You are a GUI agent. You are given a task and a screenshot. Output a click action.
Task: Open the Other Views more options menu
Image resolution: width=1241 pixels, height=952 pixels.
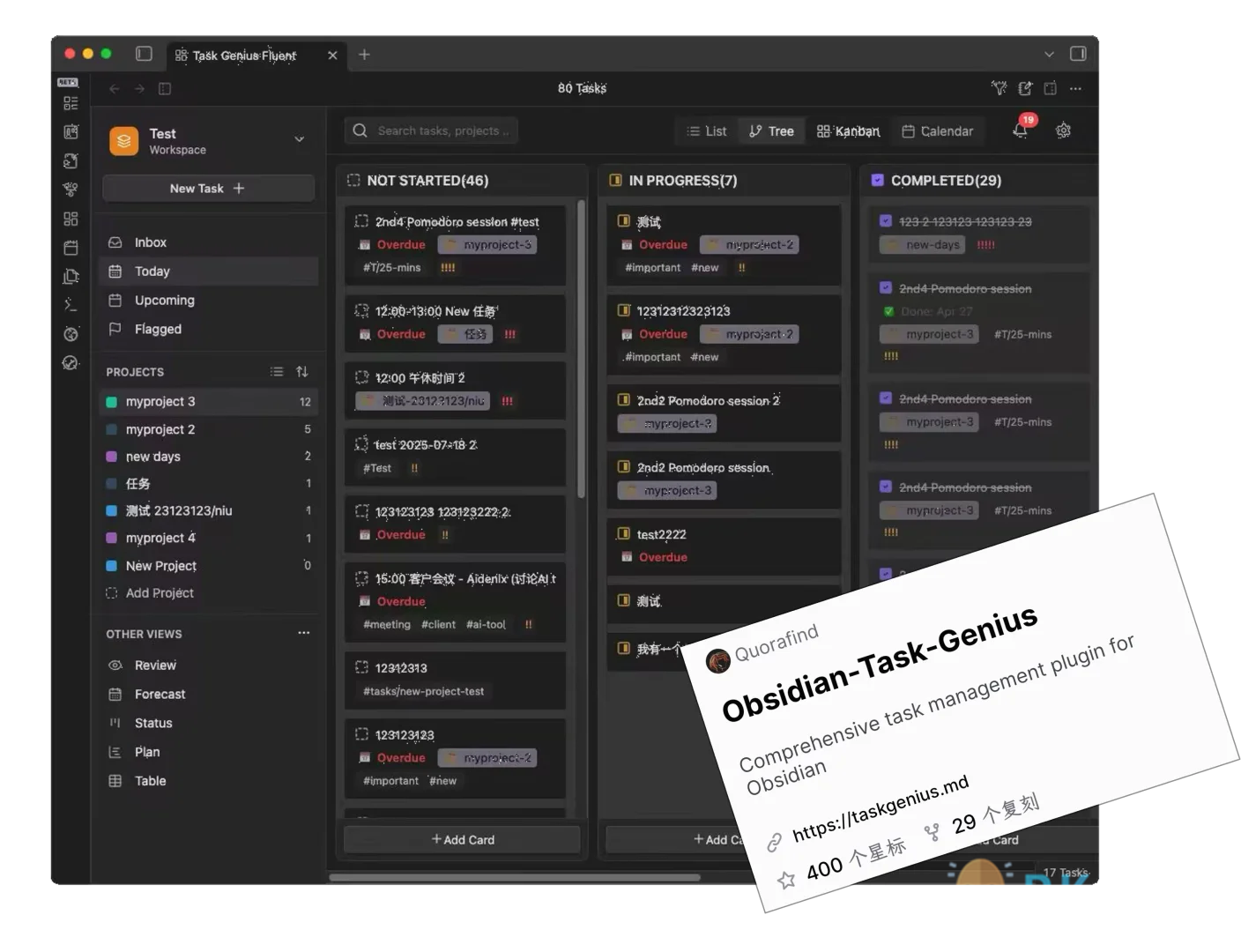click(304, 633)
